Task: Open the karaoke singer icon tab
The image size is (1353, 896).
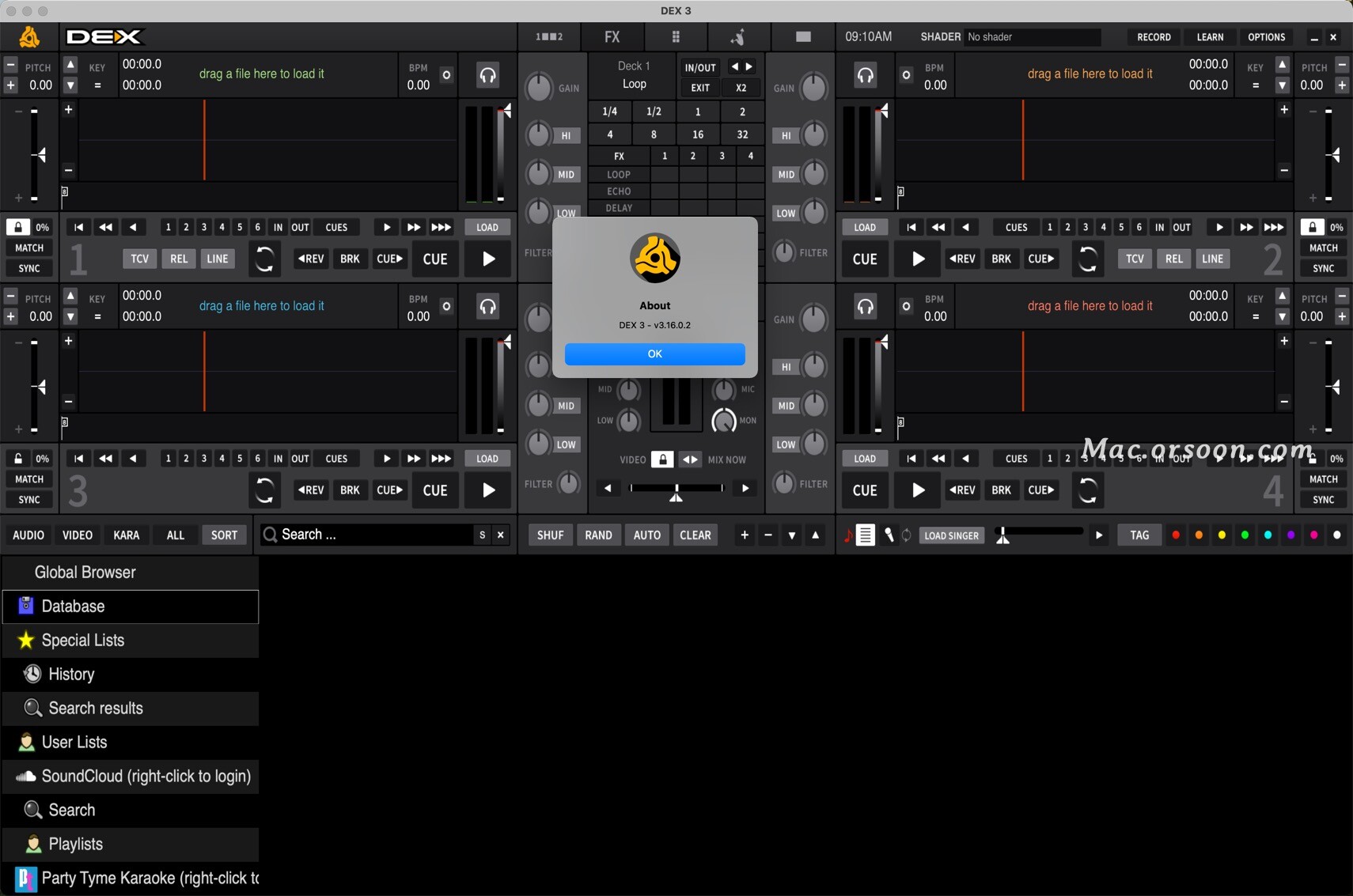Action: click(738, 36)
